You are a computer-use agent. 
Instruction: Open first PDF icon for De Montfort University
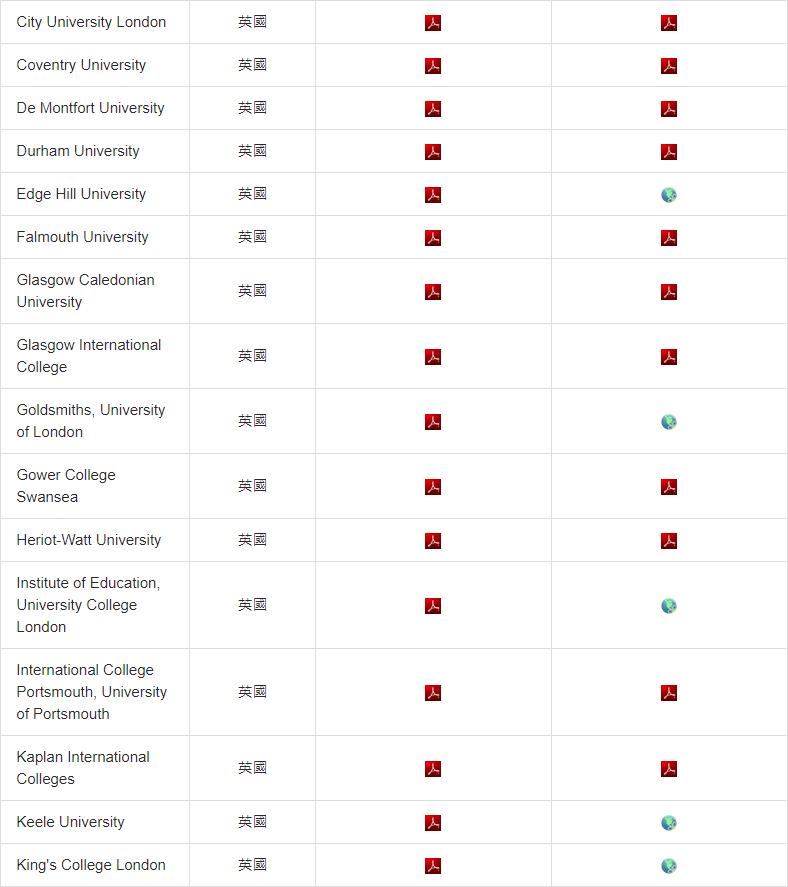[x=433, y=109]
